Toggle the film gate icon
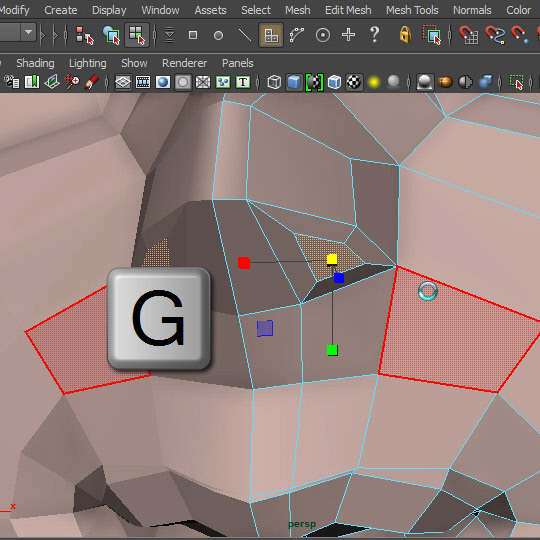This screenshot has height=540, width=540. [143, 82]
